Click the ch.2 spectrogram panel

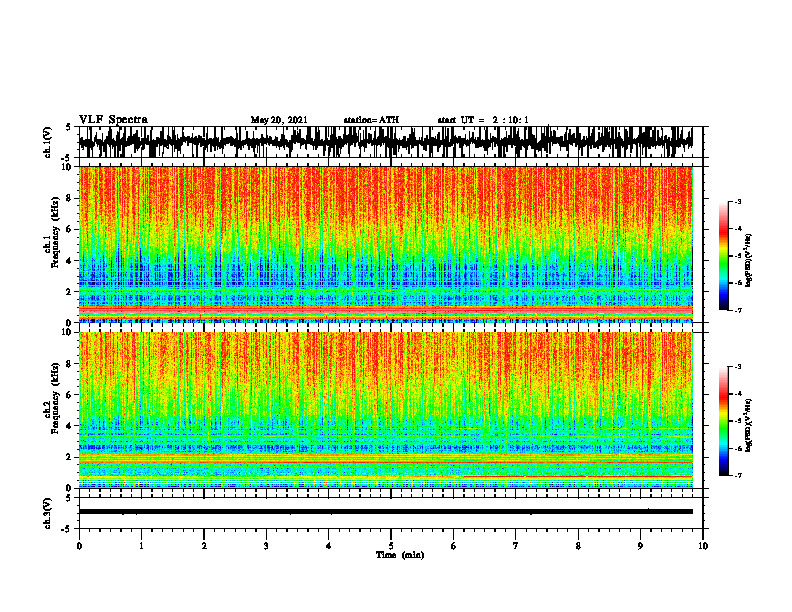click(385, 410)
